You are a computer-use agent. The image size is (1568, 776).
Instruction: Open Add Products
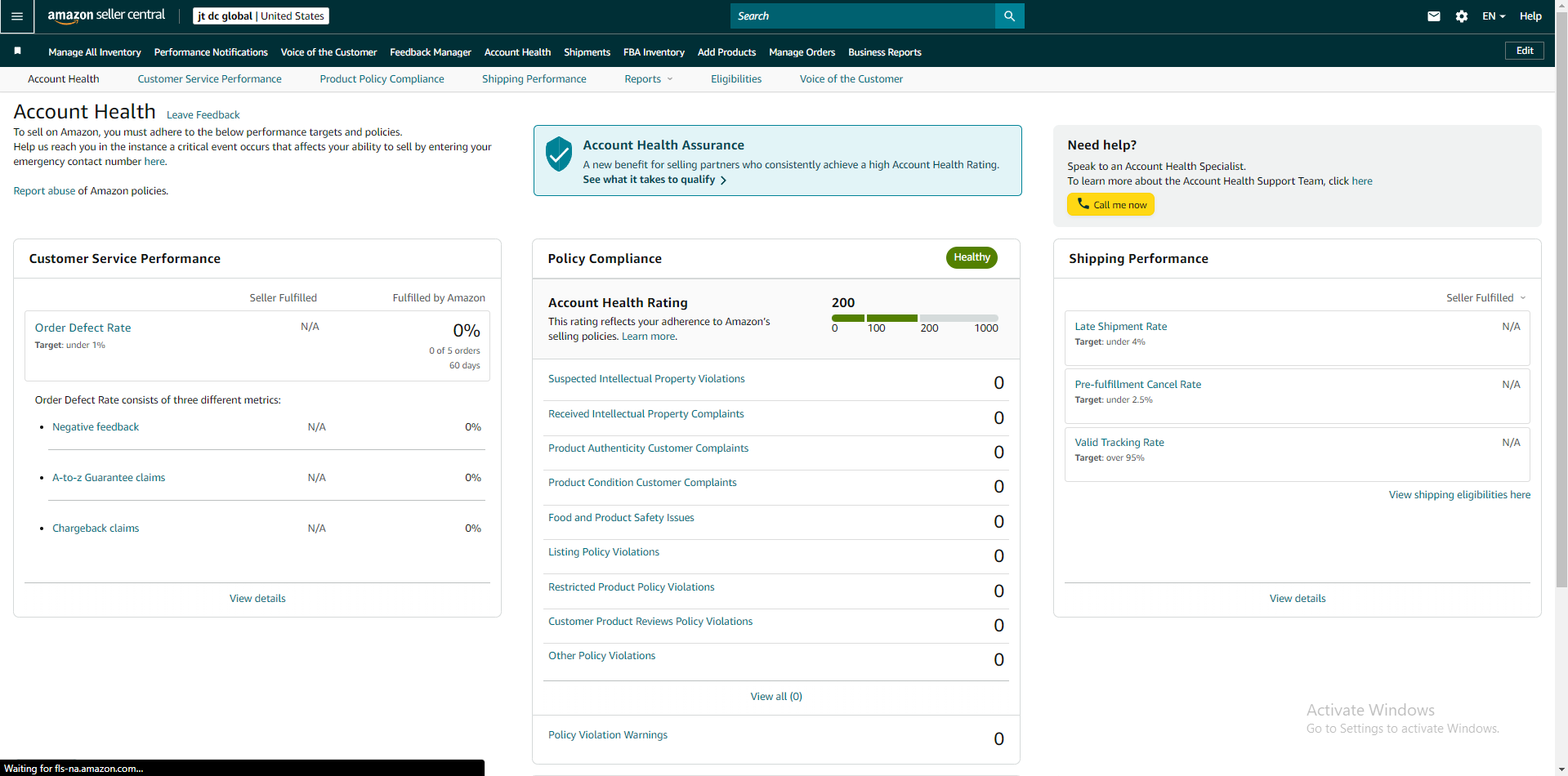pos(726,52)
